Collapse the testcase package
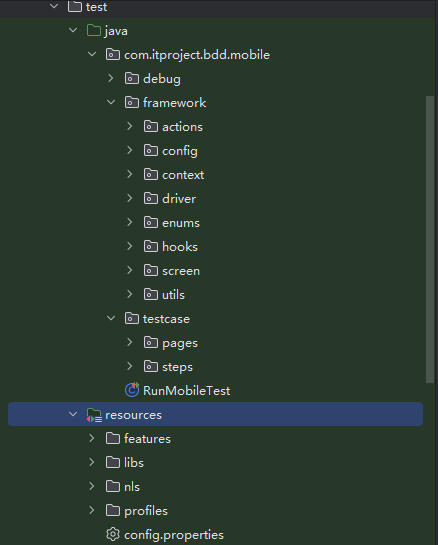The width and height of the screenshot is (438, 545). tap(111, 318)
